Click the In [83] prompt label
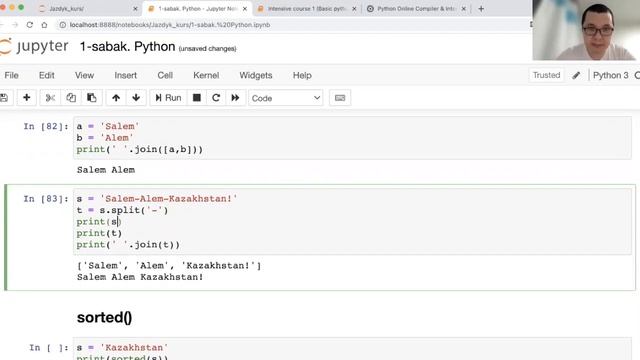640x360 pixels. (x=45, y=199)
